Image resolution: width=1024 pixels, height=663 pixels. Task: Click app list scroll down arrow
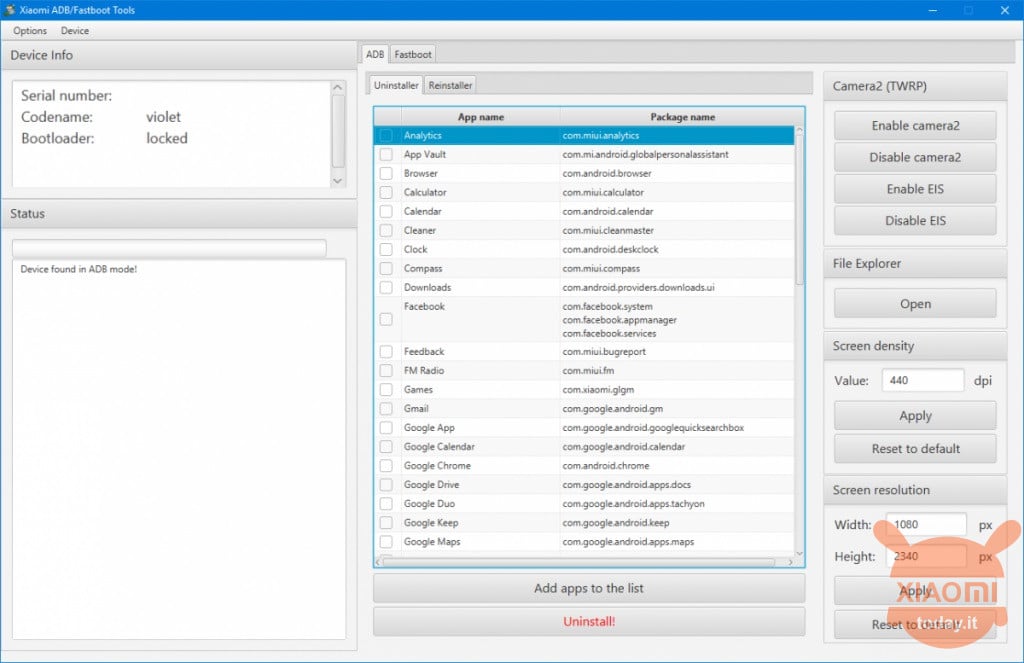coord(799,553)
